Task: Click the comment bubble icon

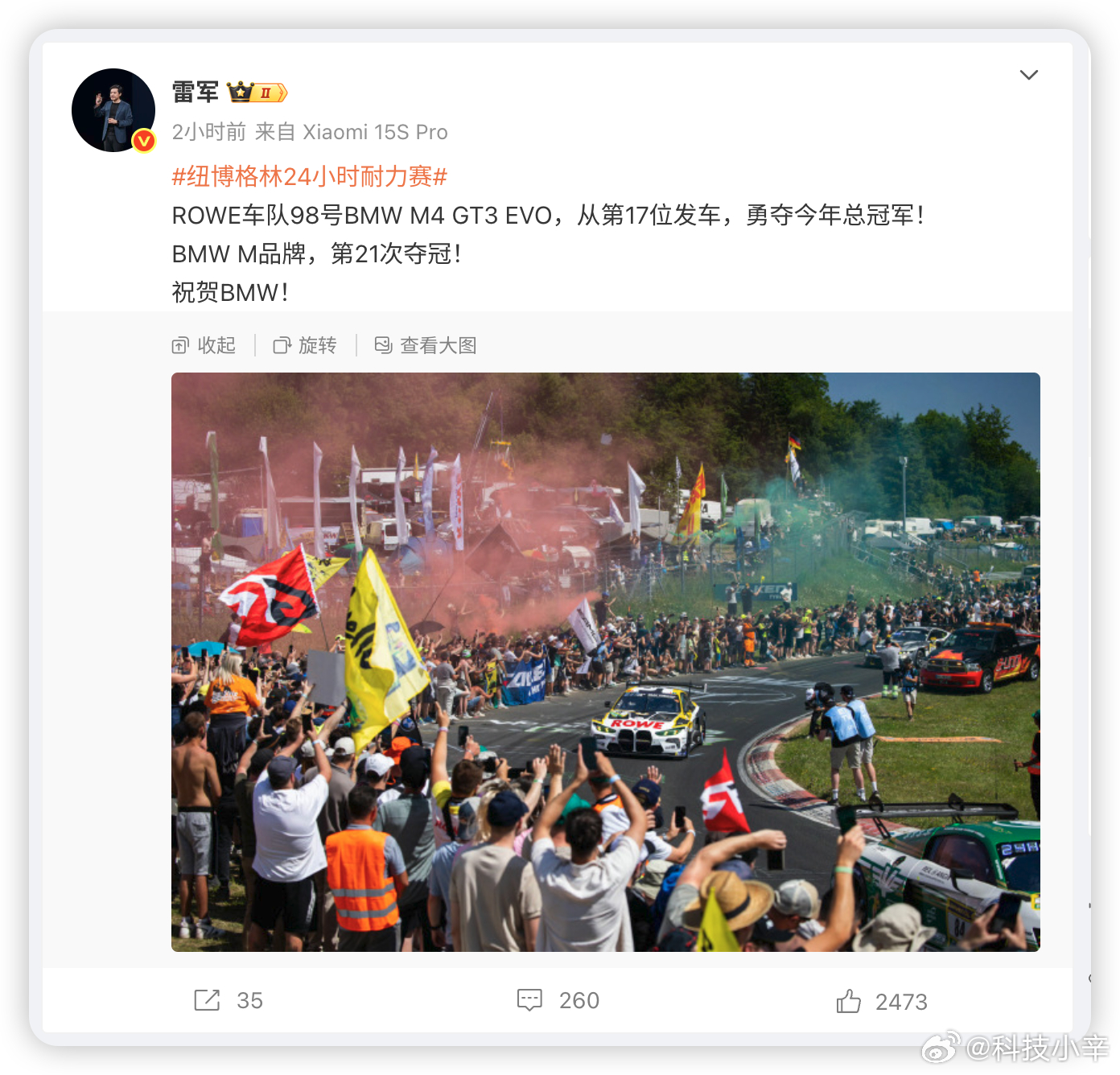Action: tap(529, 1000)
